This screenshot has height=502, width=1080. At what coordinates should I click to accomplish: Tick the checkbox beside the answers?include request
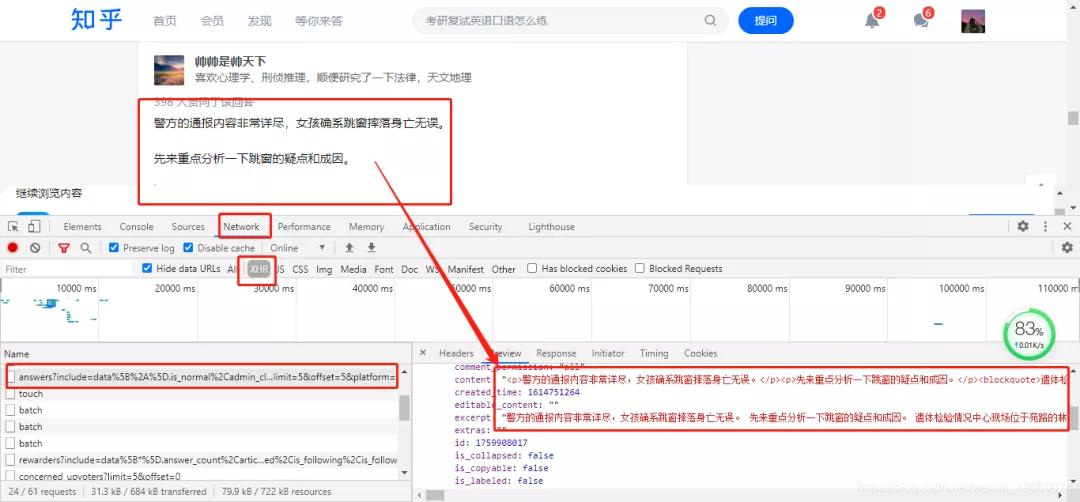click(x=10, y=377)
